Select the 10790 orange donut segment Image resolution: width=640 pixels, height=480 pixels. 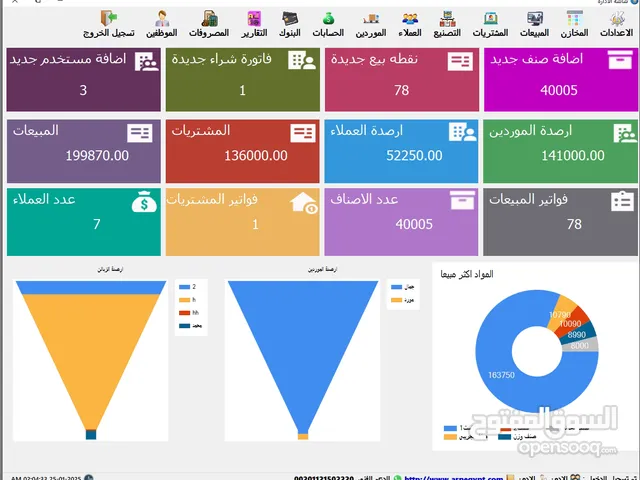coord(561,312)
